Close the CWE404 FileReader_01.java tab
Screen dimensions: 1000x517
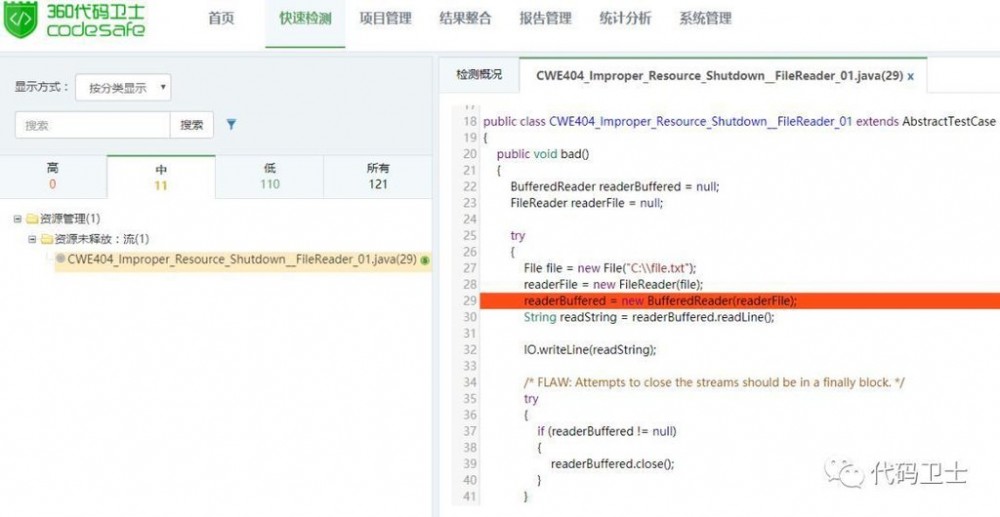click(911, 76)
